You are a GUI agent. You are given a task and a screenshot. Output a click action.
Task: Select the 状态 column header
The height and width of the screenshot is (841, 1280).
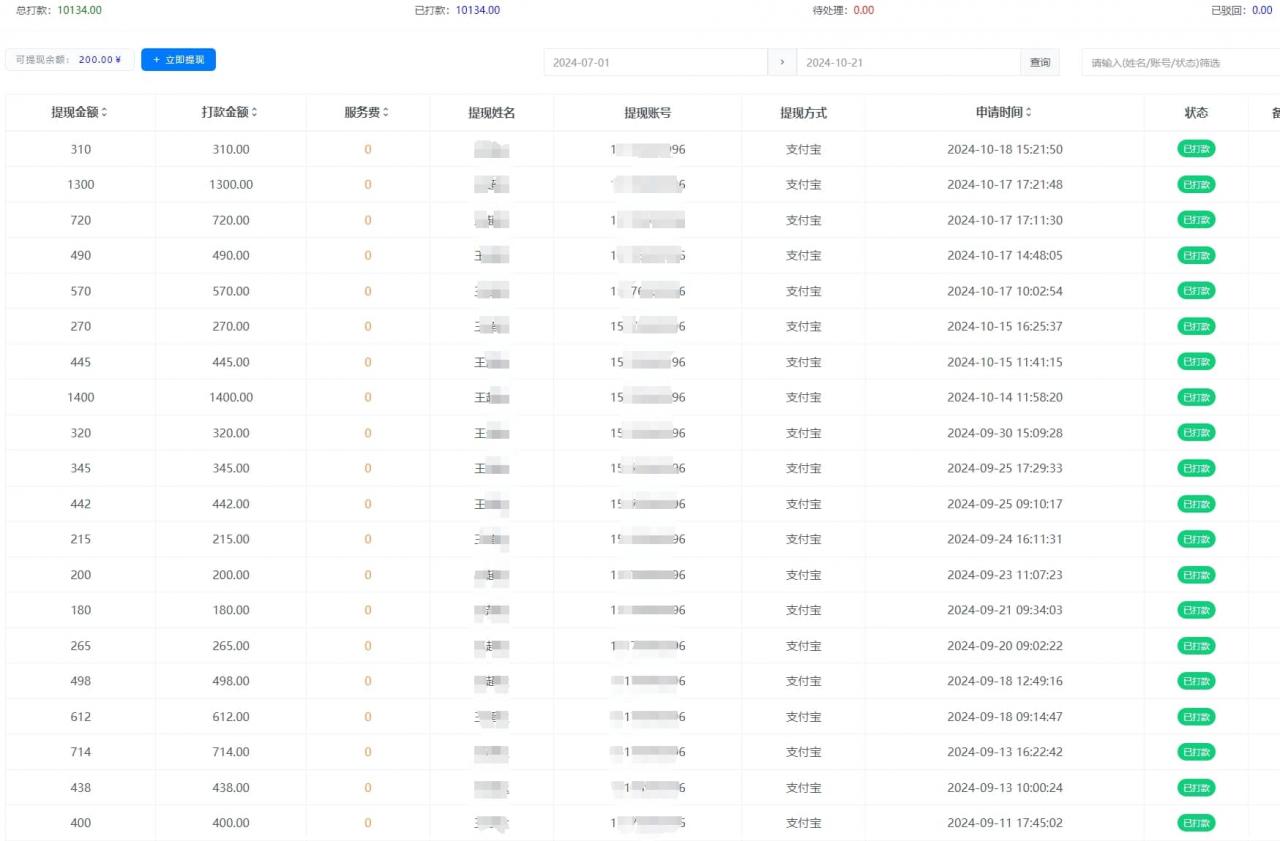(x=1196, y=113)
